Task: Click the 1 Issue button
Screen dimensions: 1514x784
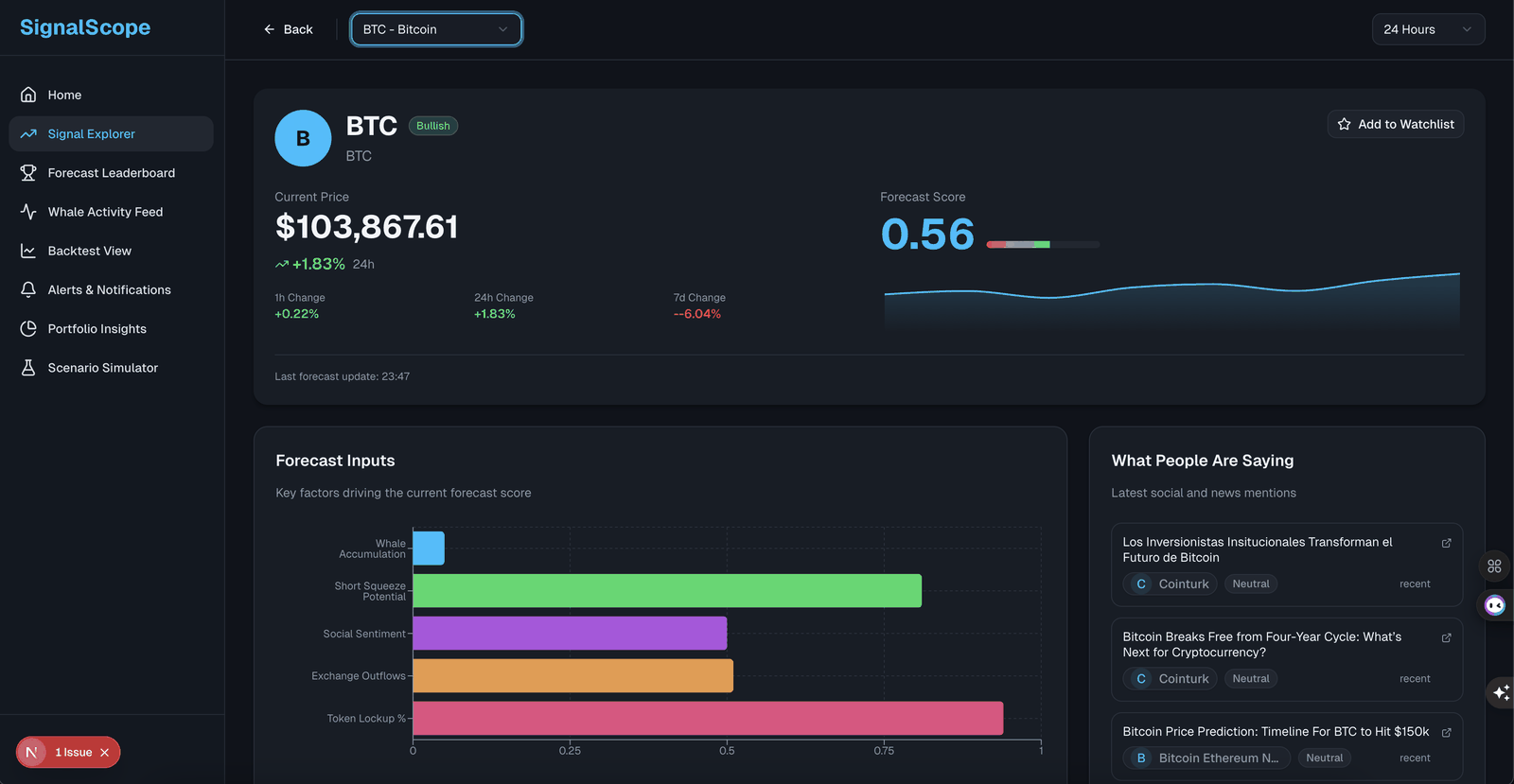Action: (x=68, y=753)
